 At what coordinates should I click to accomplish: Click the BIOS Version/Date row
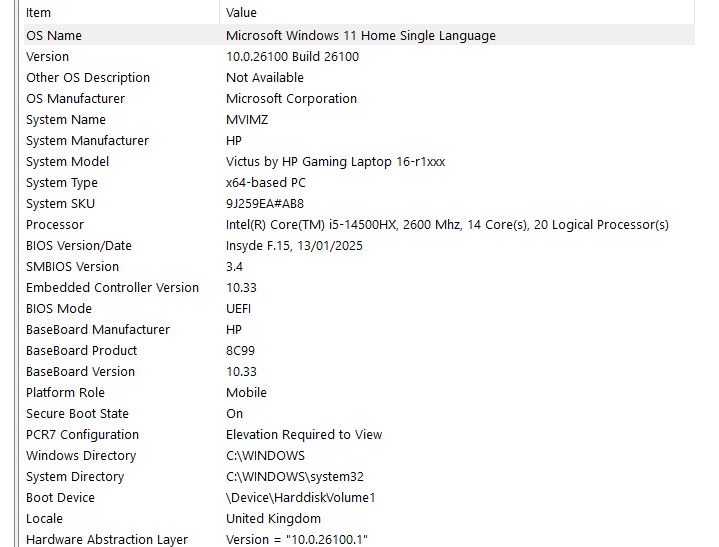(79, 246)
